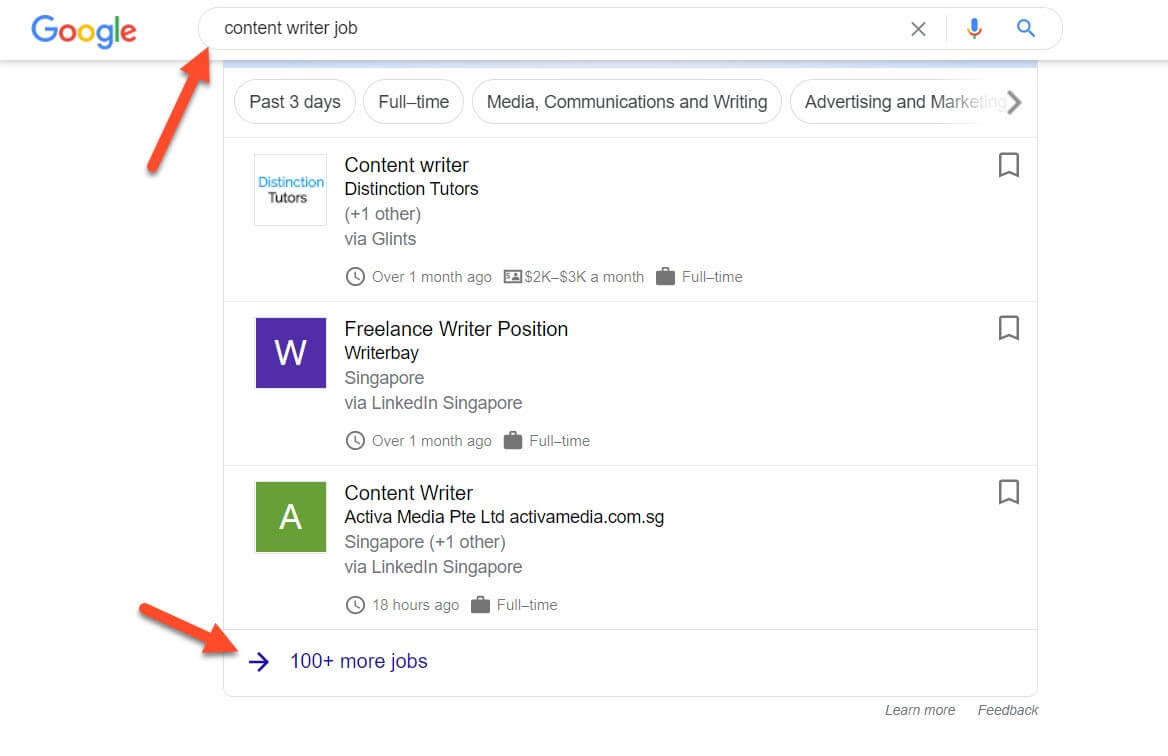The width and height of the screenshot is (1168, 756).
Task: Click the '100+ more jobs' link
Action: [358, 661]
